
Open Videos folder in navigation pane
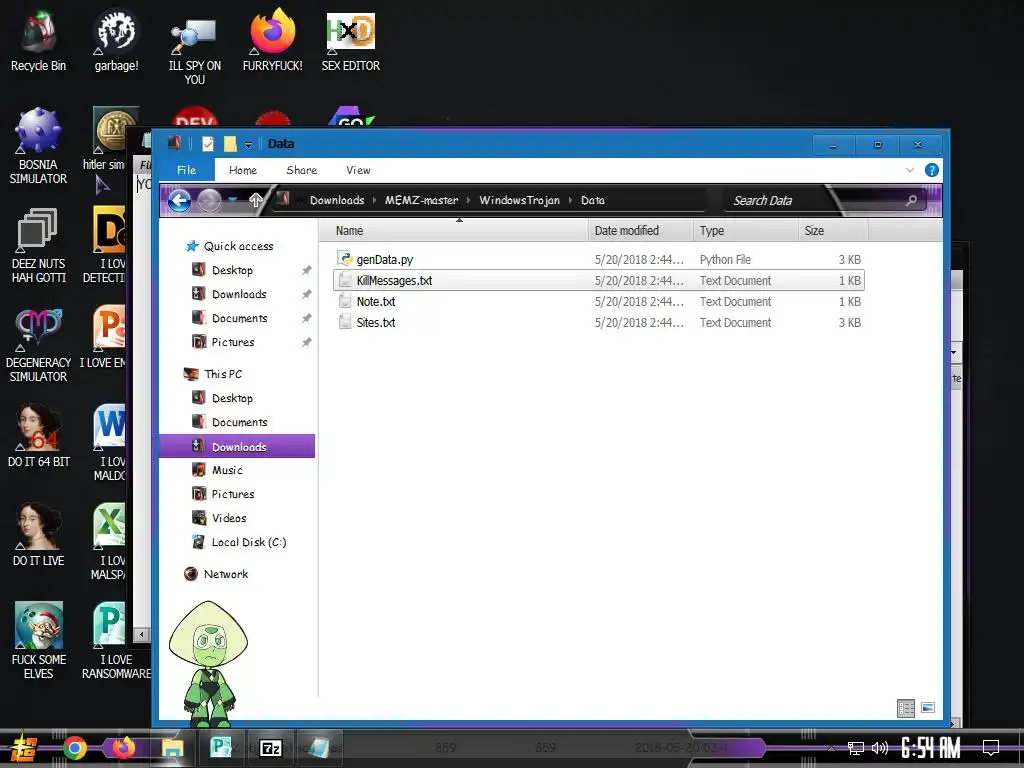point(229,518)
